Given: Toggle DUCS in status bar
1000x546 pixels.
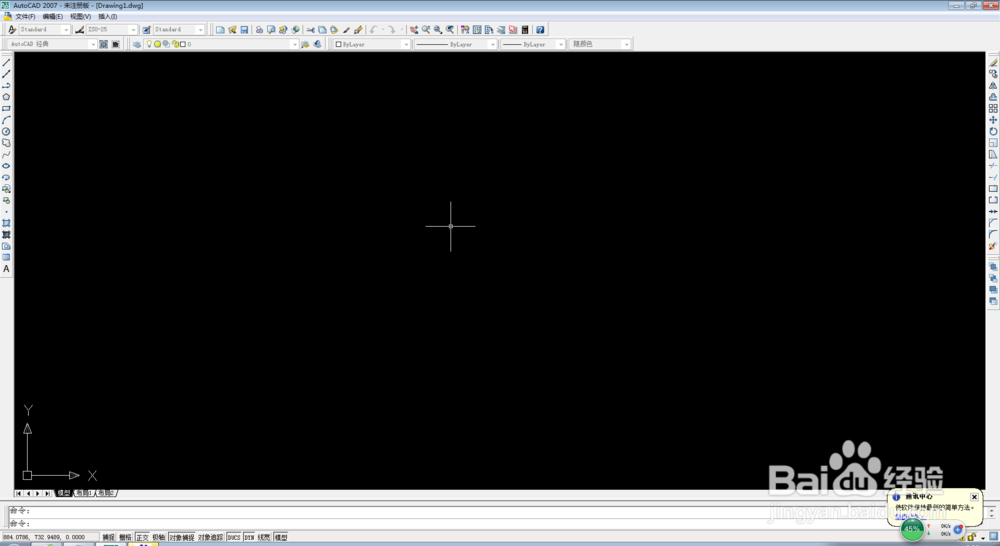Looking at the screenshot, I should pyautogui.click(x=234, y=537).
